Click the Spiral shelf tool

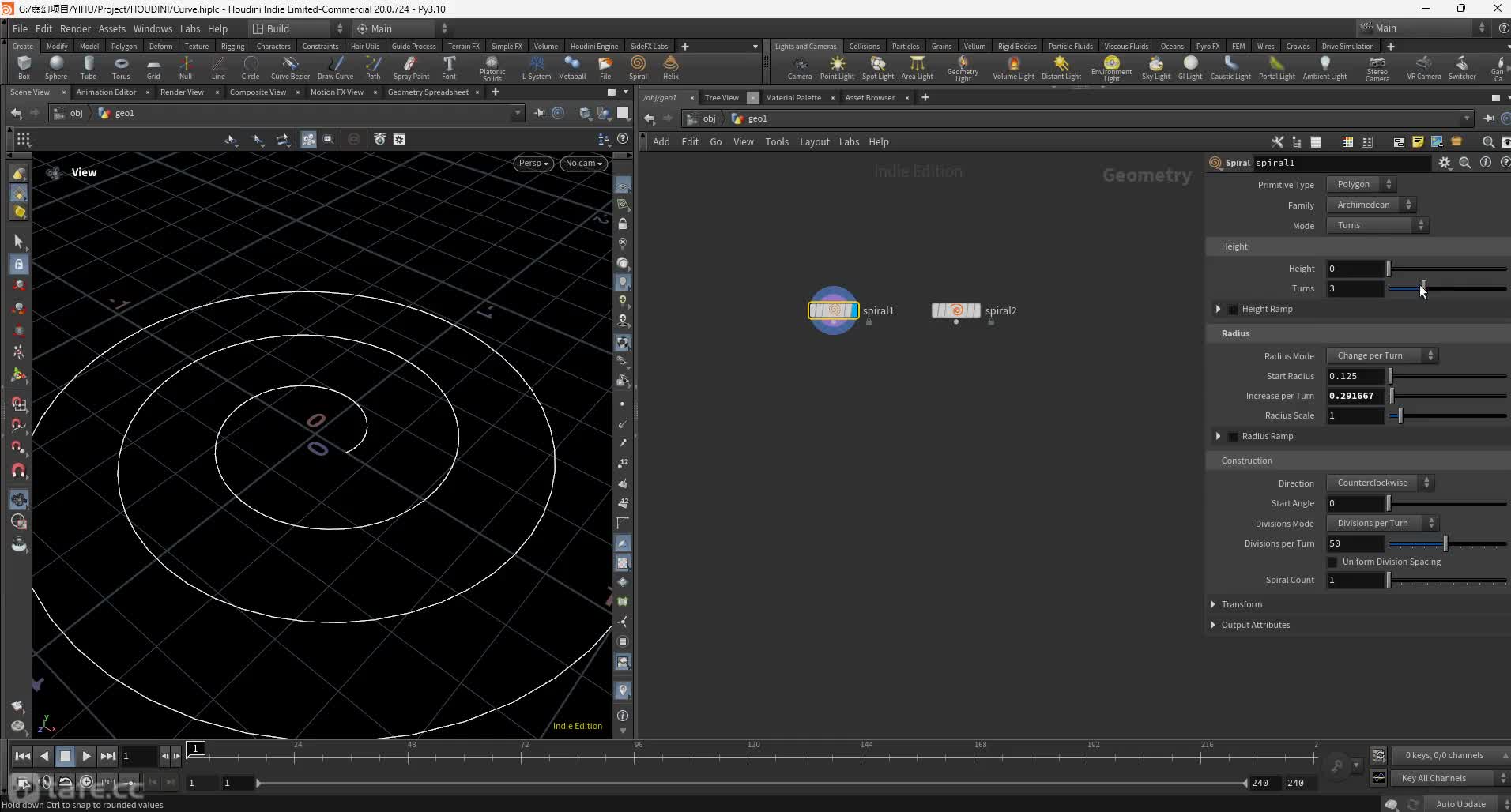pos(638,68)
